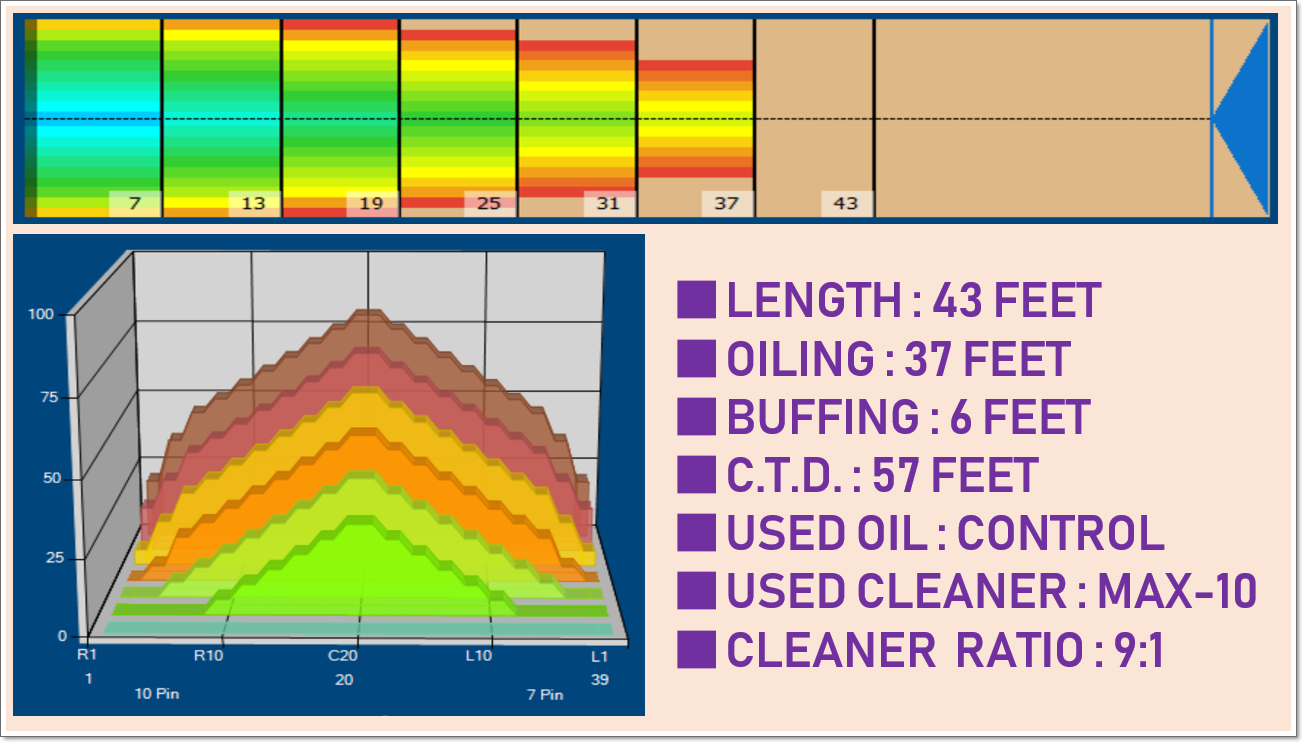This screenshot has height=743, width=1303.
Task: Click the CLEANER RATIO : 9:1 text
Action: 945,650
